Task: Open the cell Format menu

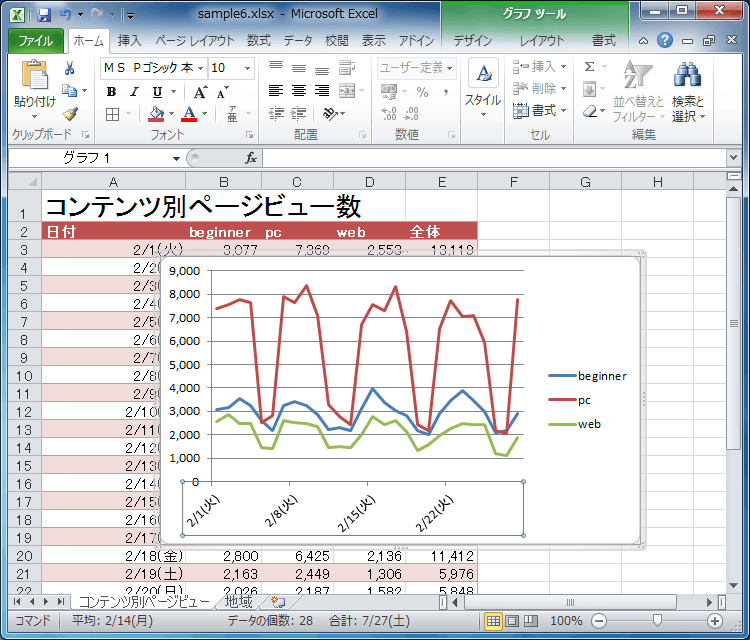Action: 539,111
